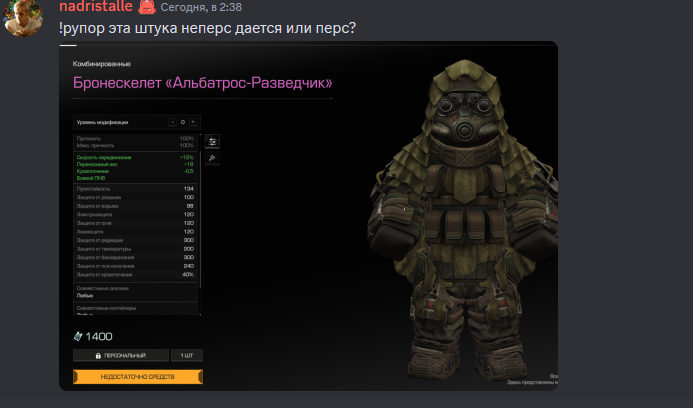Click the "Скорость передвижения" stat row

[135, 157]
